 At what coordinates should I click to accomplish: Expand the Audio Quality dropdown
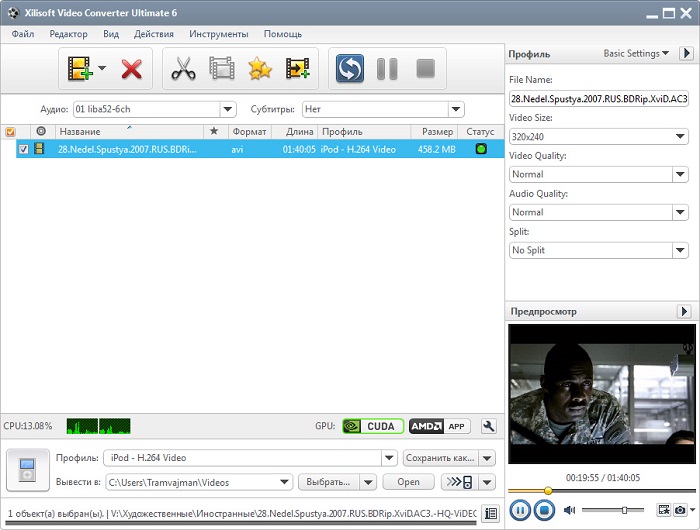pos(680,212)
